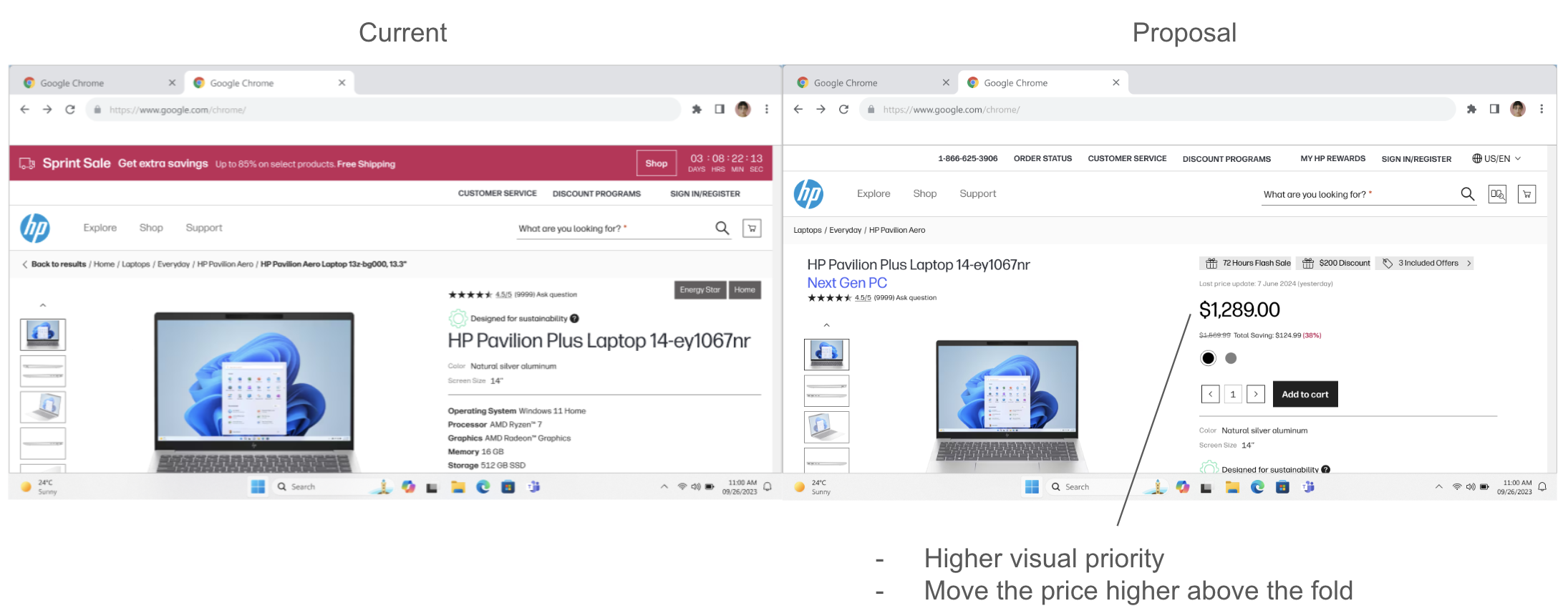Viewport: 1568px width, 616px height.
Task: Click the HP logo in the Proposal mockup
Action: click(x=808, y=194)
